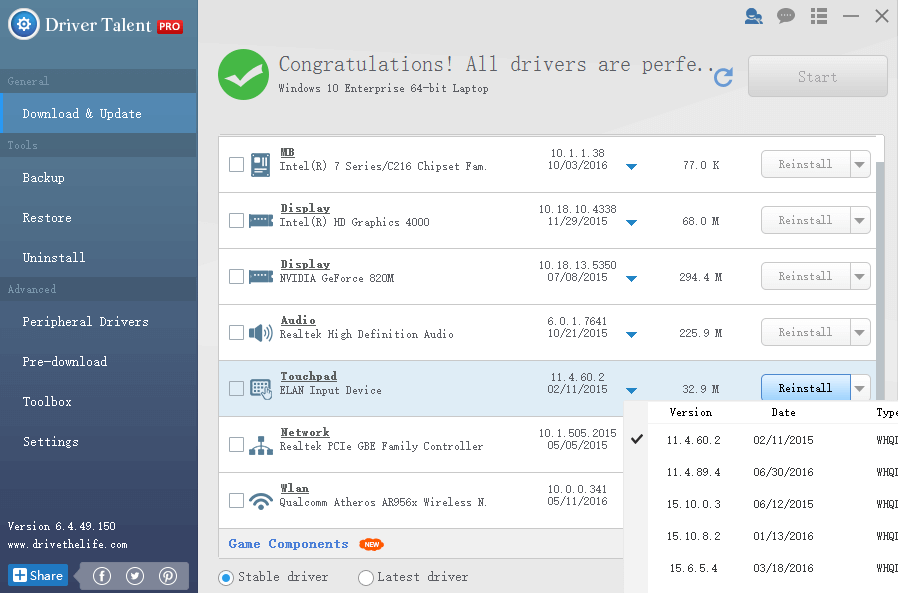Screen dimensions: 898x593
Task: Click the Share button
Action: [38, 575]
